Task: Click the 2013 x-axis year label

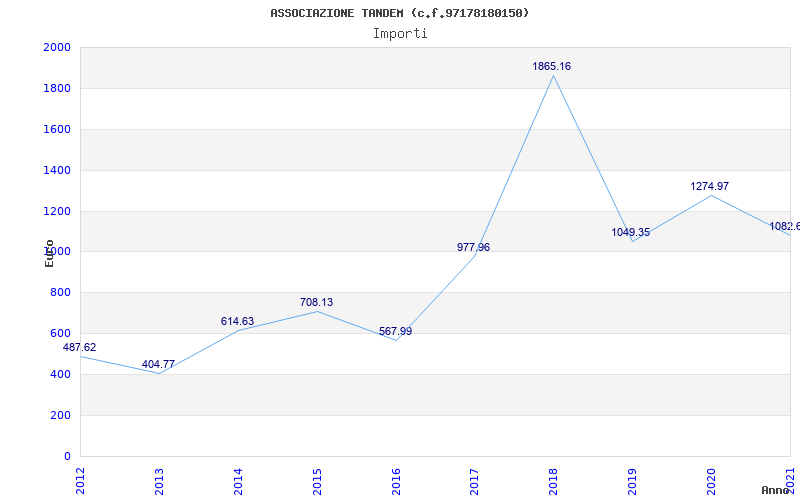Action: point(159,481)
